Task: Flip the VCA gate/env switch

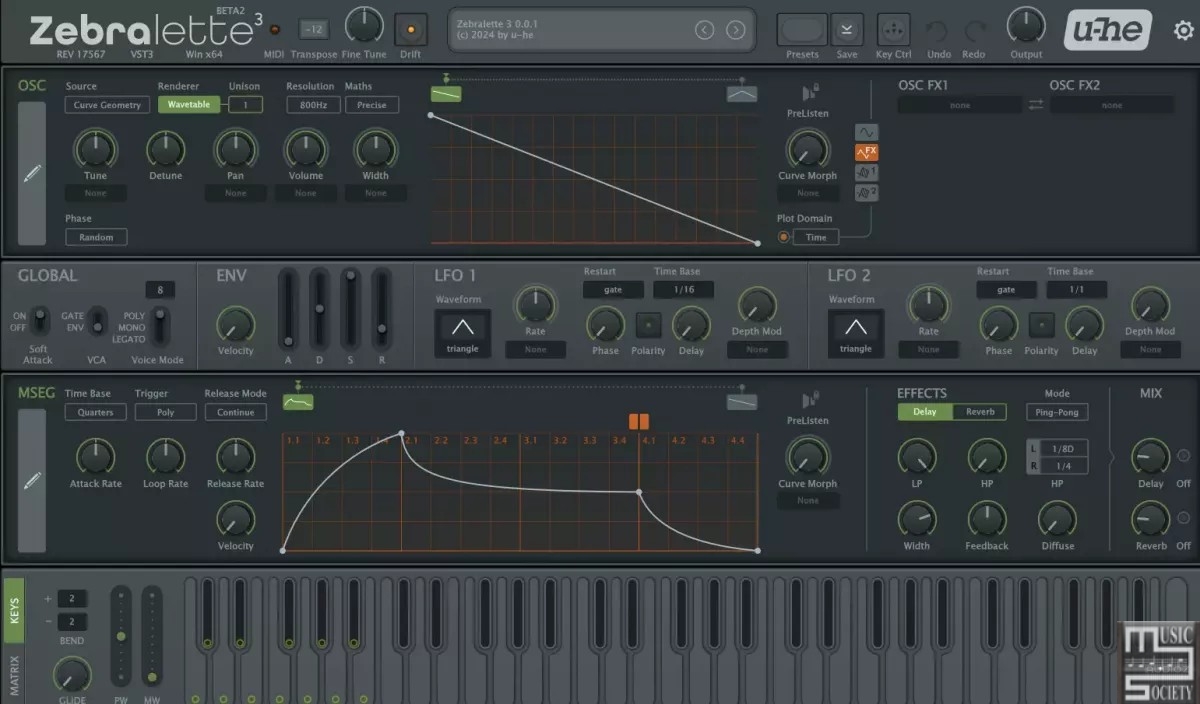Action: [97, 322]
